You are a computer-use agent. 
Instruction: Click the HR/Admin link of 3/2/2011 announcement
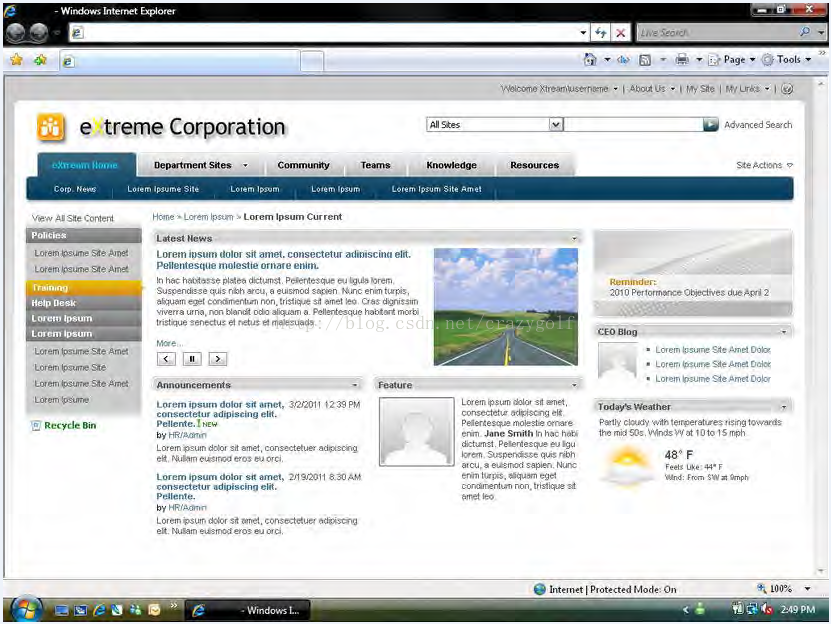[x=187, y=435]
